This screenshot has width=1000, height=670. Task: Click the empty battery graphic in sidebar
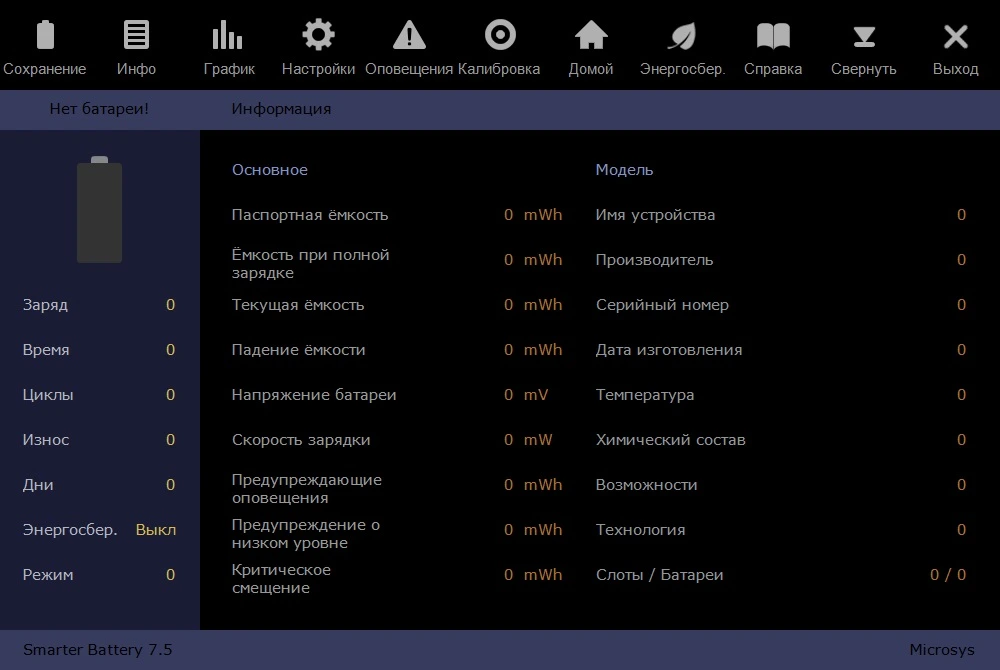click(x=99, y=209)
